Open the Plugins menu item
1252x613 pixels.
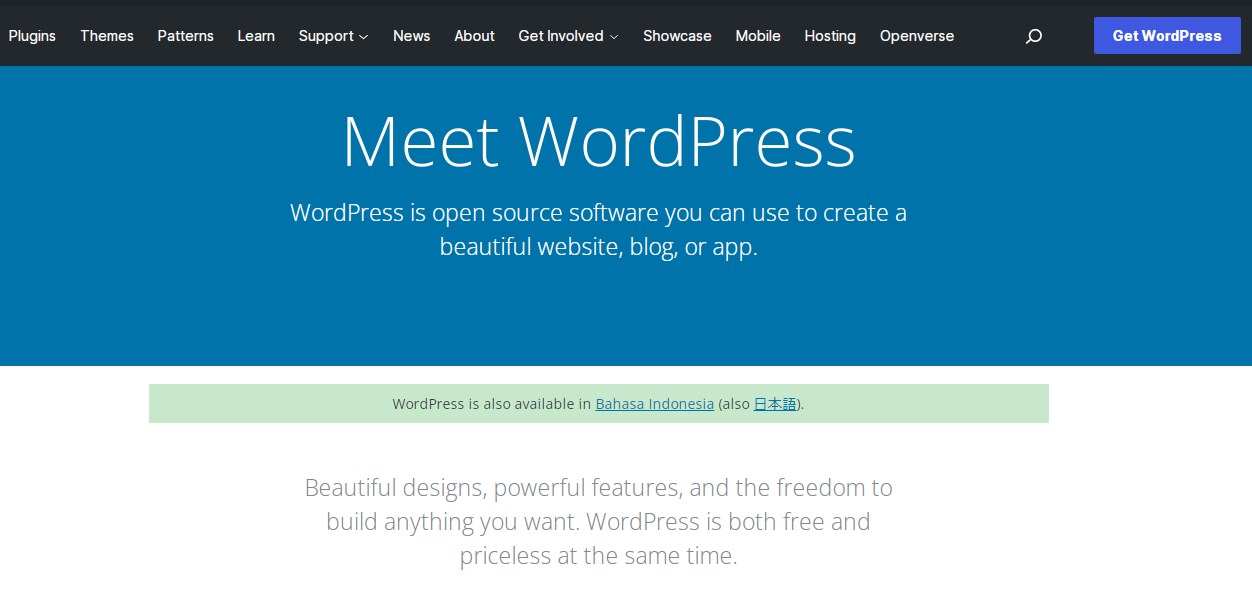pyautogui.click(x=32, y=36)
